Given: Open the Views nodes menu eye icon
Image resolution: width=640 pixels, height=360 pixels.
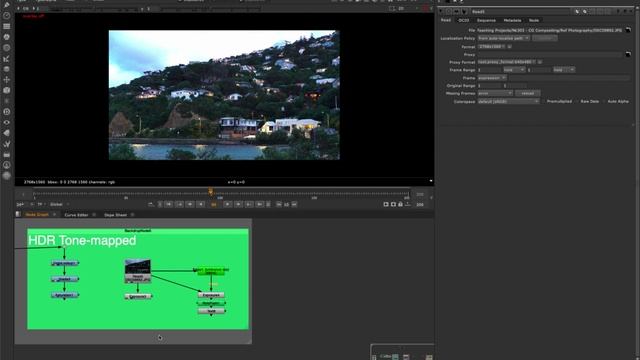Looking at the screenshot, I should [x=7, y=122].
